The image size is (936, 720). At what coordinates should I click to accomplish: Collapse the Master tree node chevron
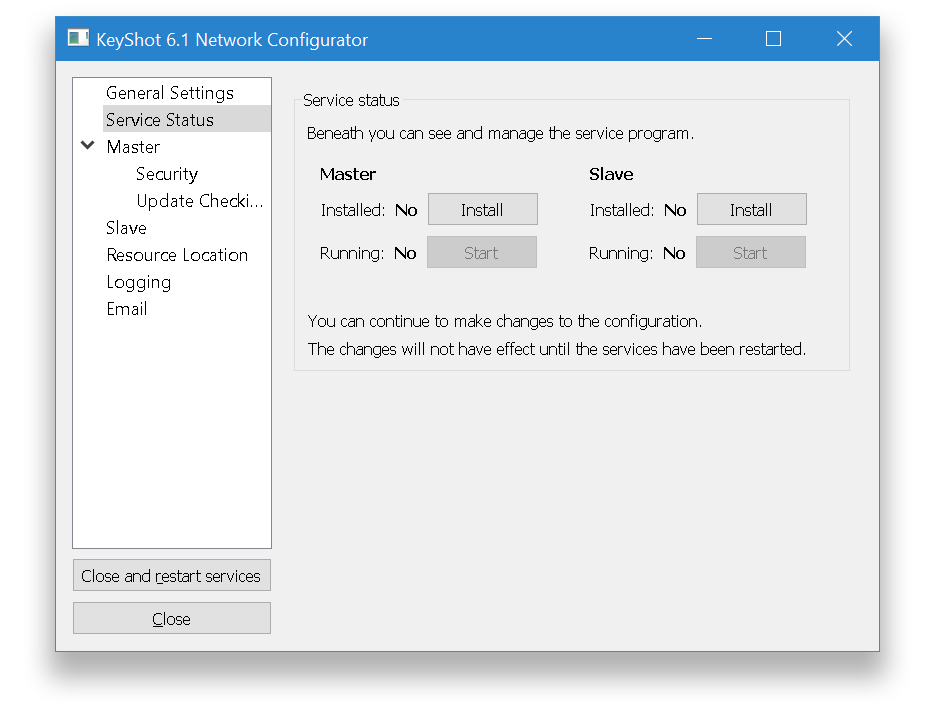tap(88, 145)
